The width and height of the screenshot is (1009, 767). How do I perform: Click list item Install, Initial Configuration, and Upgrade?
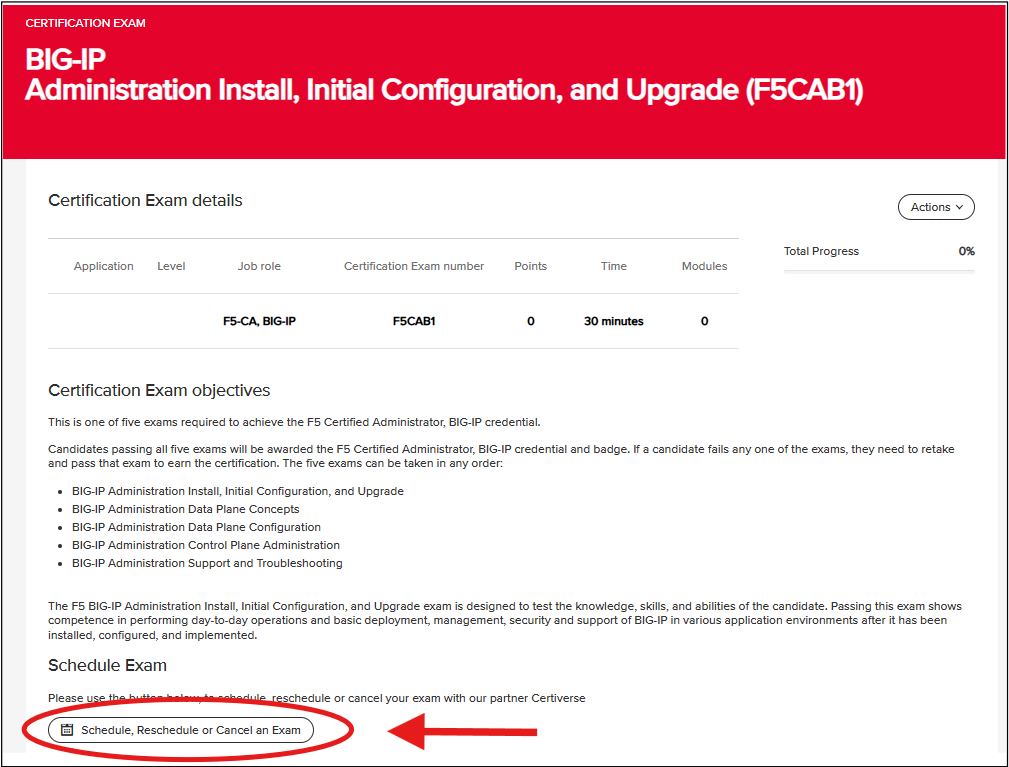[x=238, y=491]
